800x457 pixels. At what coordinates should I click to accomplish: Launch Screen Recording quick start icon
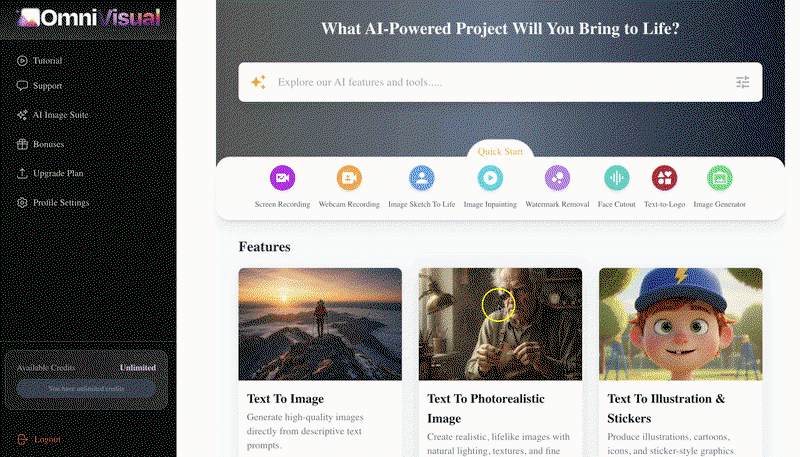tap(282, 178)
